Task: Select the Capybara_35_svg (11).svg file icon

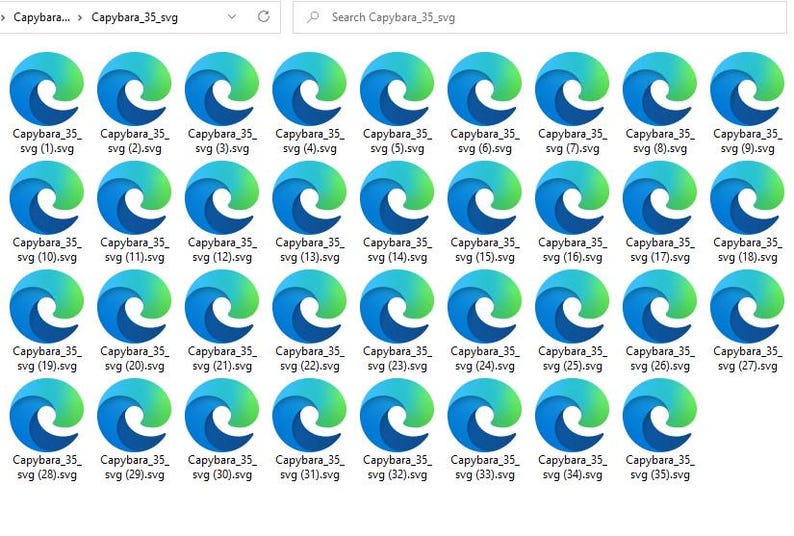Action: (x=134, y=198)
